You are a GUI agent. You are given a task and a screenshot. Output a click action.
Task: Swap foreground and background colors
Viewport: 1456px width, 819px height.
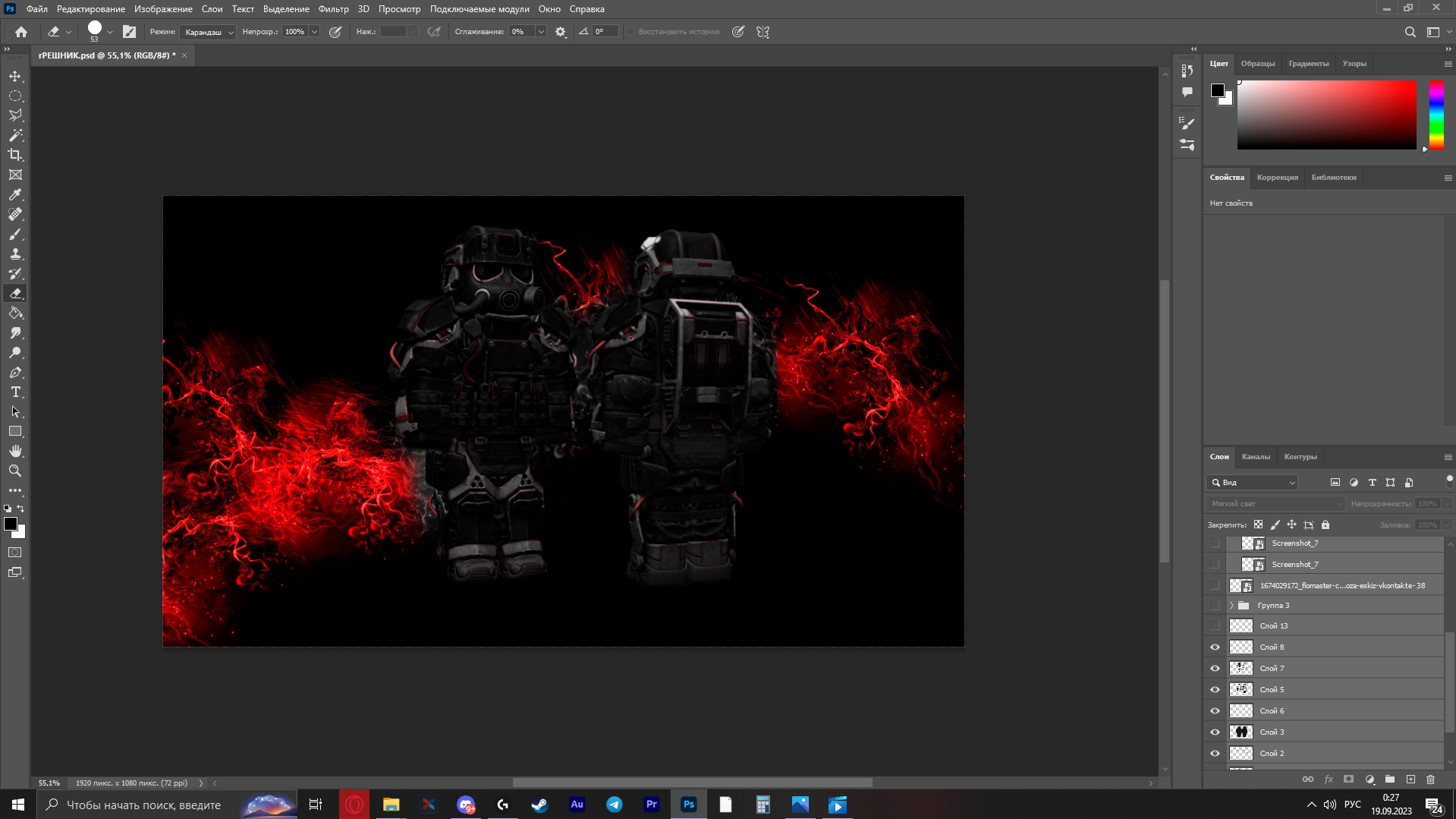tap(21, 509)
